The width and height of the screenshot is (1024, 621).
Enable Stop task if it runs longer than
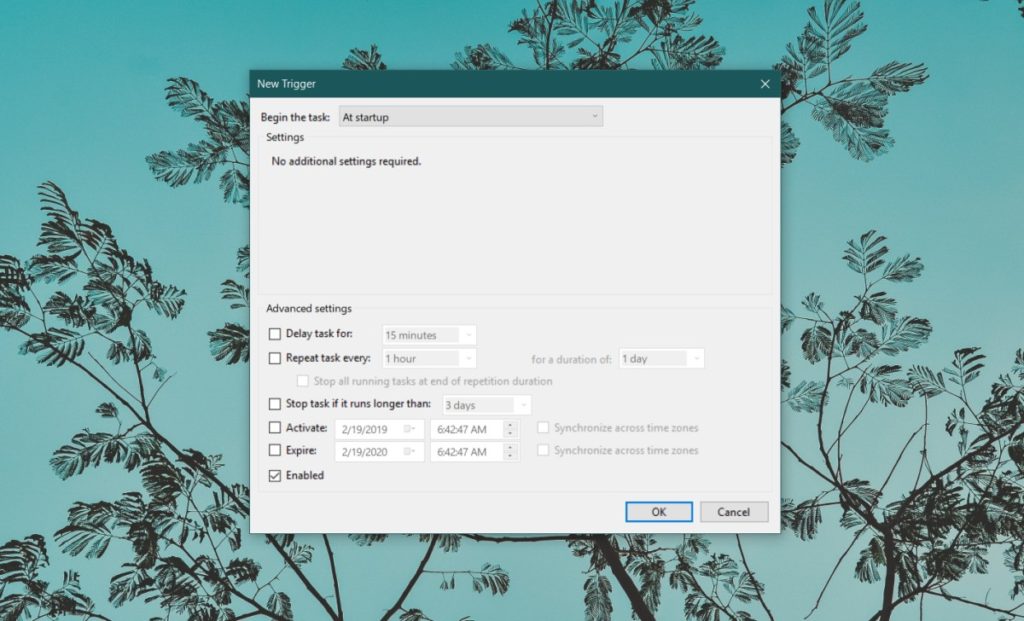274,404
